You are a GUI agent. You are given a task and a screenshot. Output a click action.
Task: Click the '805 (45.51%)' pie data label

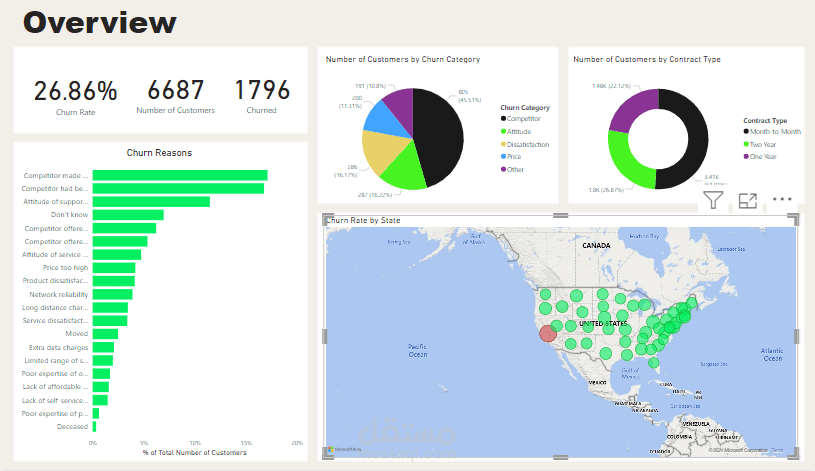pyautogui.click(x=469, y=96)
